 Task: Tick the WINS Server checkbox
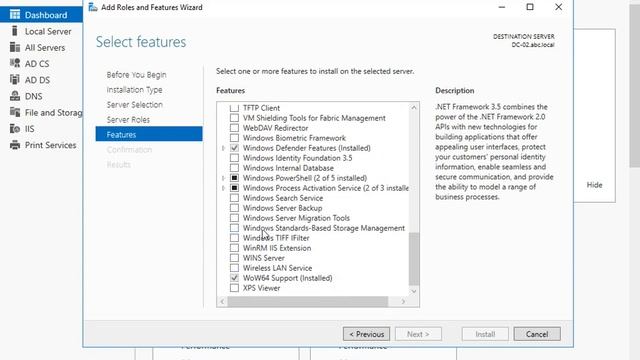(234, 258)
